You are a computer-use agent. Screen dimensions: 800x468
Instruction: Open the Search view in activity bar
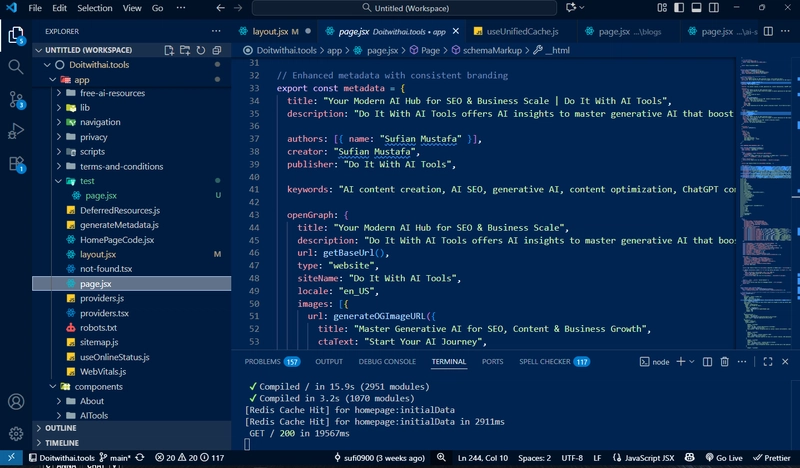(16, 67)
